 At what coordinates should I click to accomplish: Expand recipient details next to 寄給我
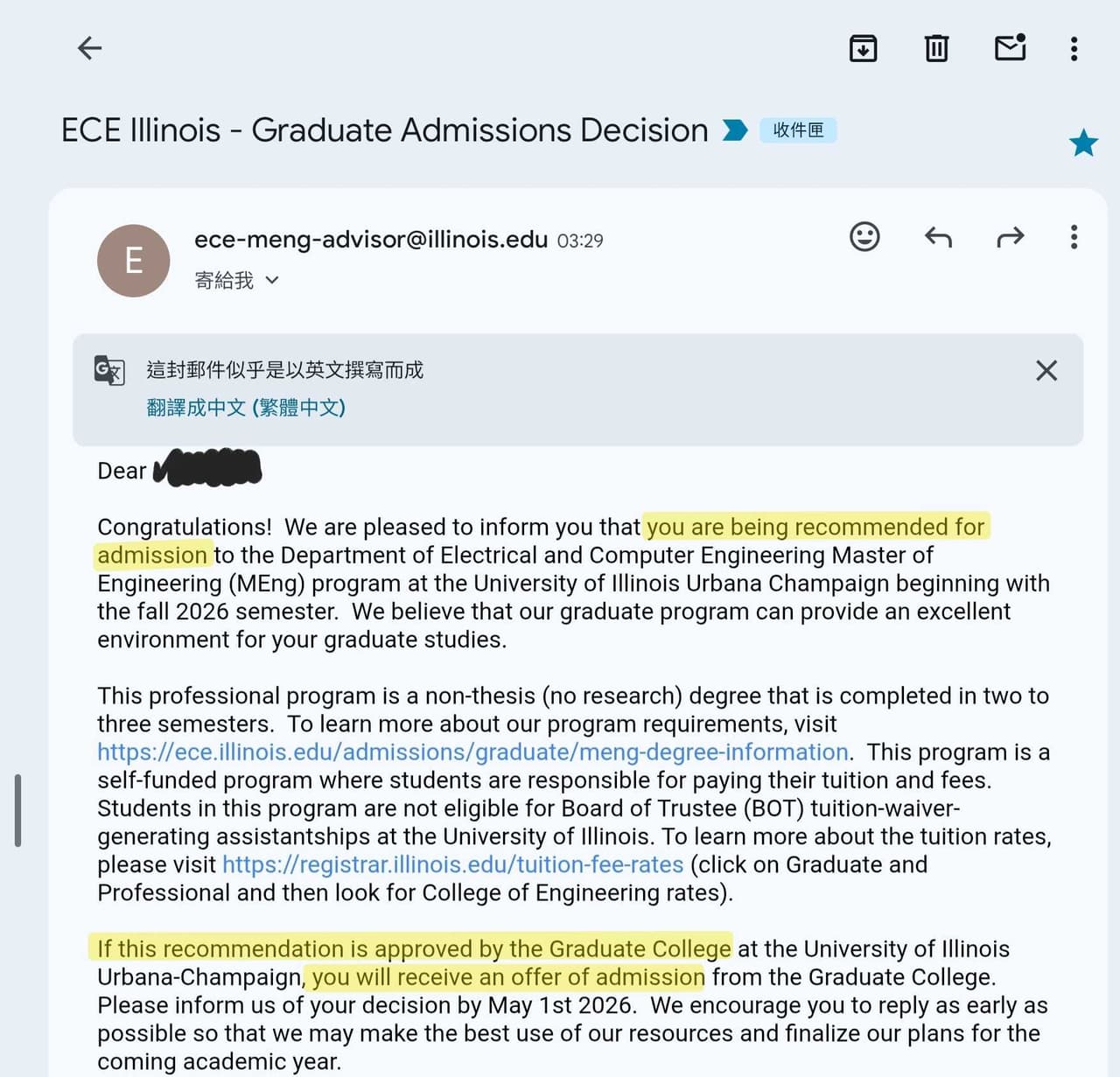[272, 280]
